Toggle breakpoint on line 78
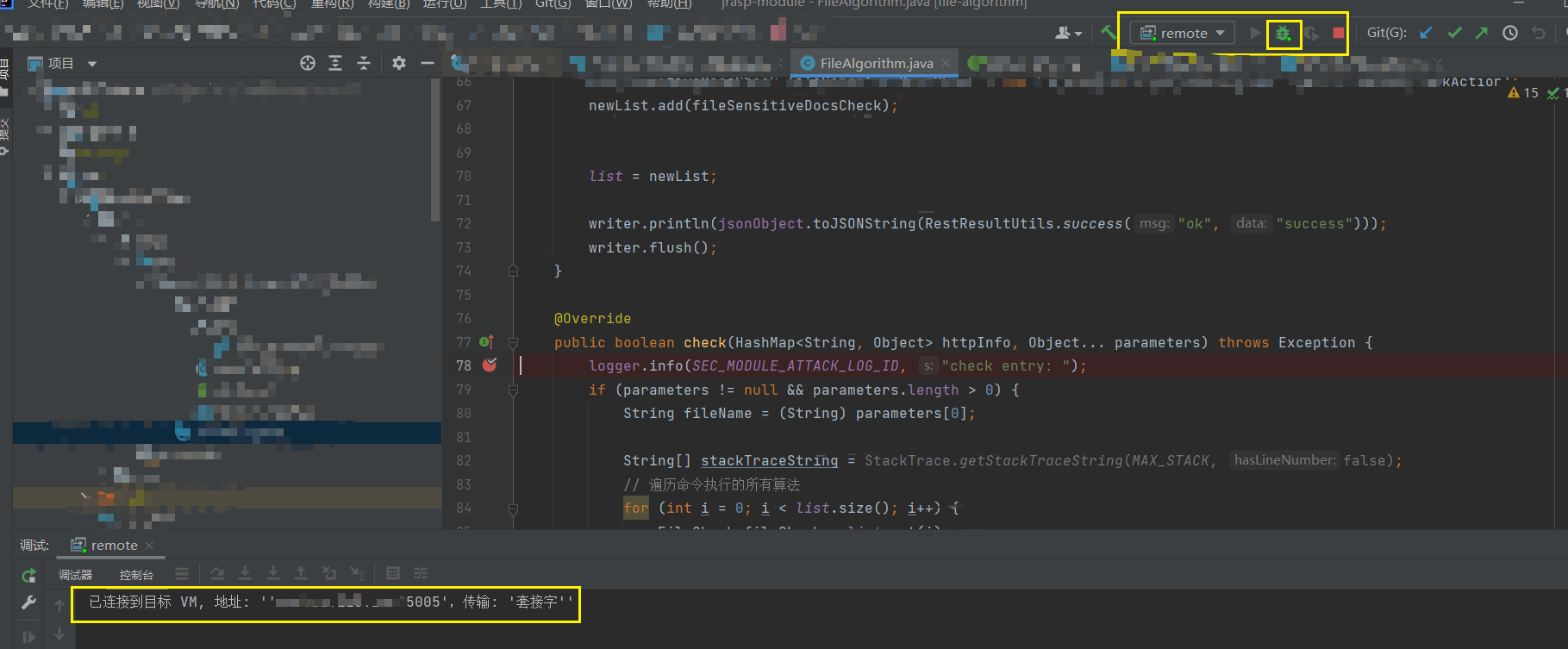This screenshot has width=1568, height=649. pyautogui.click(x=490, y=365)
